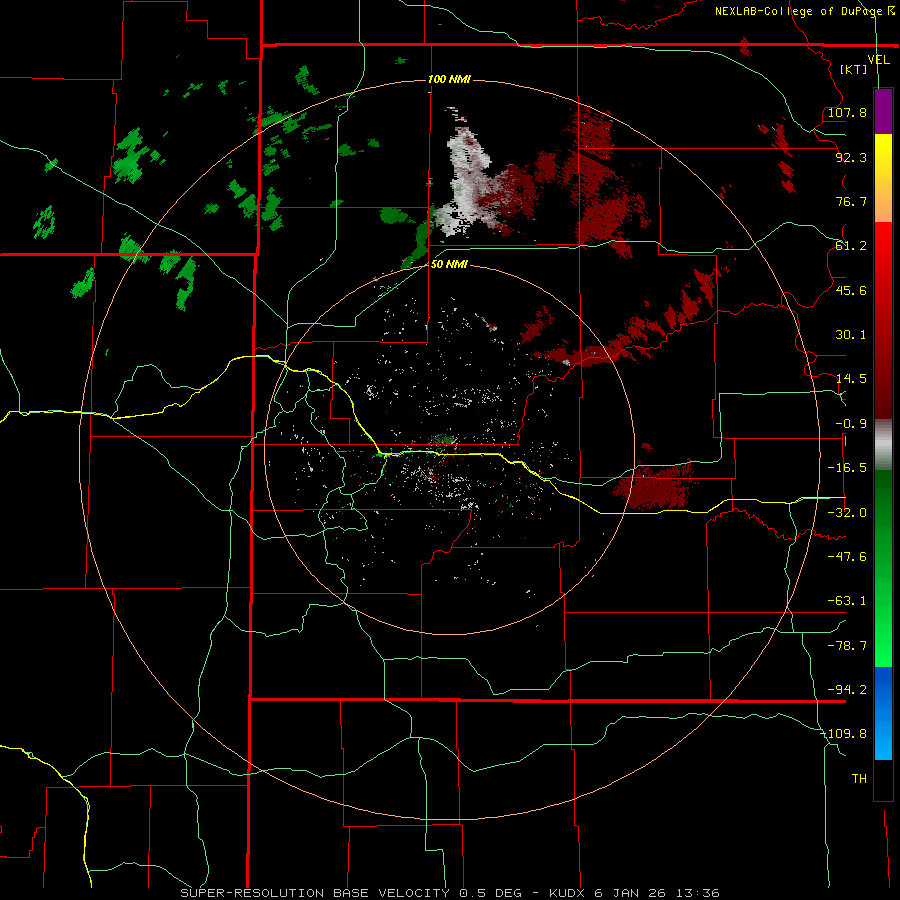The height and width of the screenshot is (900, 900).
Task: Click the [KT] units label
Action: pyautogui.click(x=854, y=69)
